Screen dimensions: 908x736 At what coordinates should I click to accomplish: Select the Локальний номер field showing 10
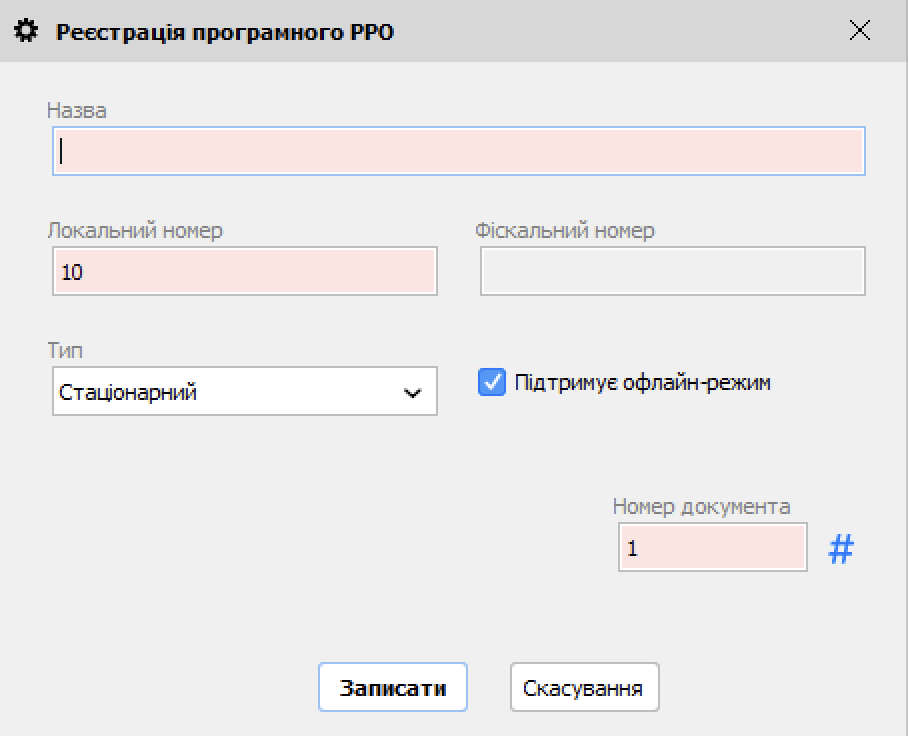point(243,271)
